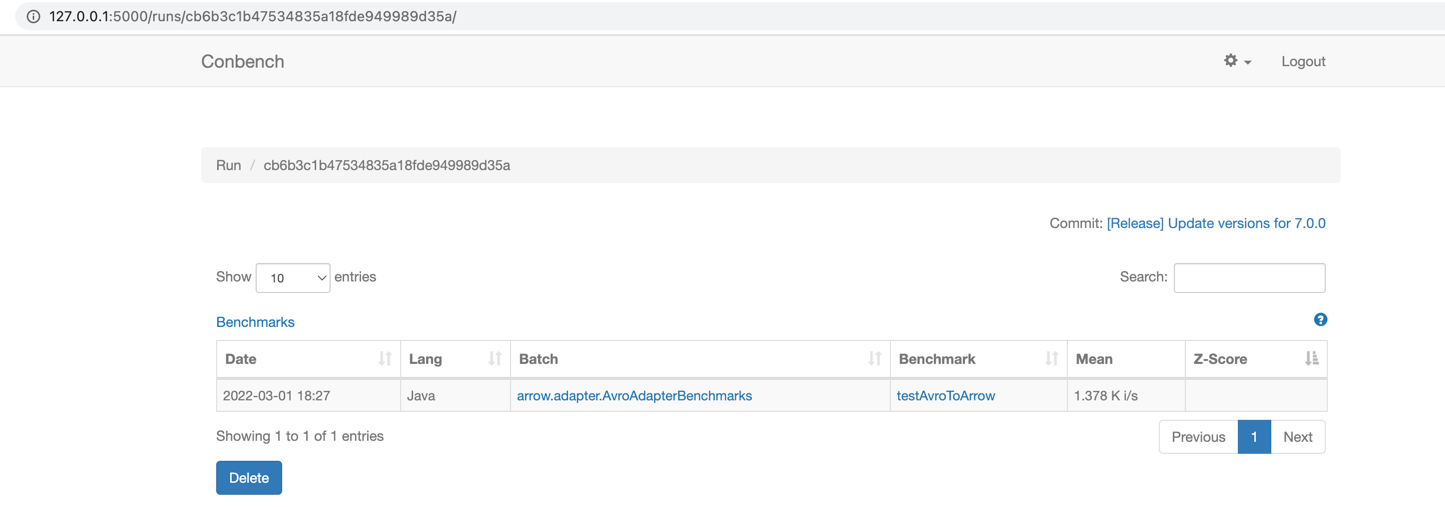Open the Release Update versions commit link
Screen dimensions: 1445x507
point(1215,223)
